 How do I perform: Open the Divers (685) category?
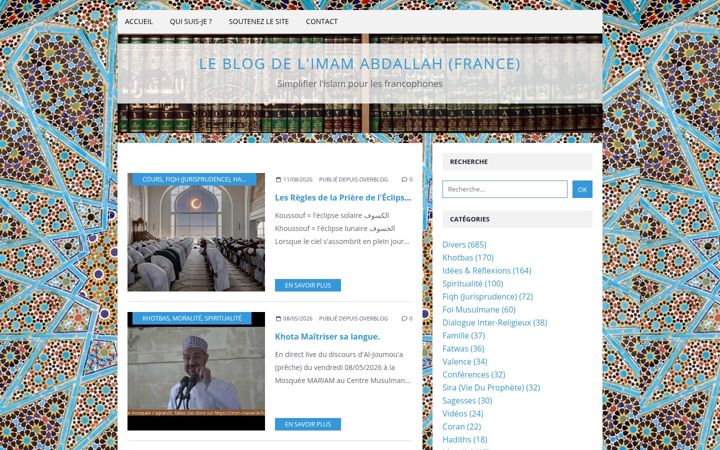coord(464,244)
